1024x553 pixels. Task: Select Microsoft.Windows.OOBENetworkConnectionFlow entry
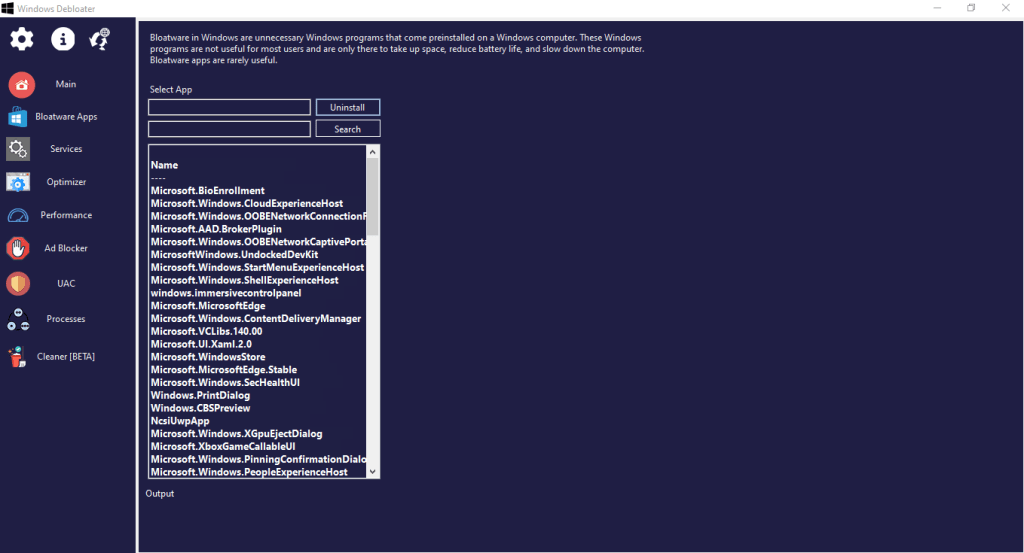258,216
